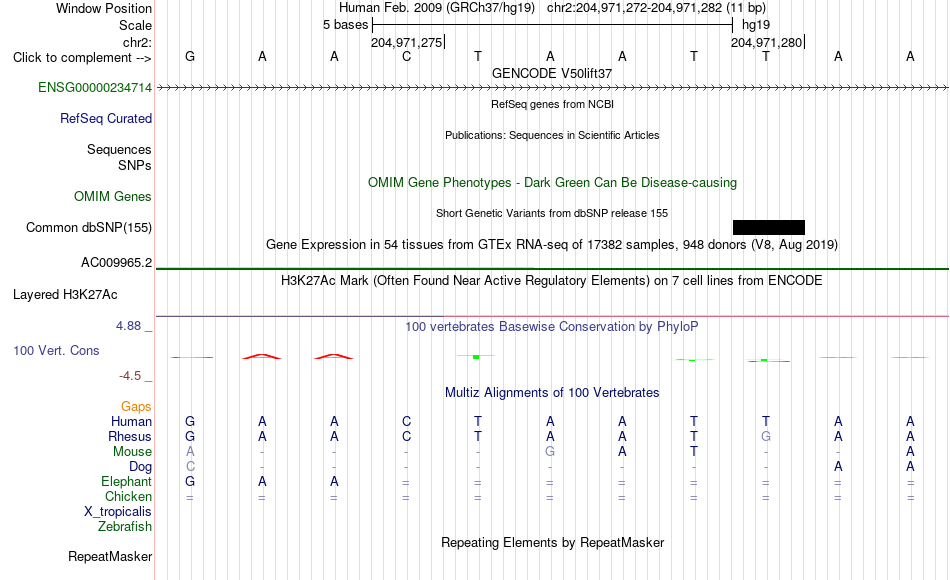
Task: Click the C base in the Rhesus row
Action: coord(407,436)
